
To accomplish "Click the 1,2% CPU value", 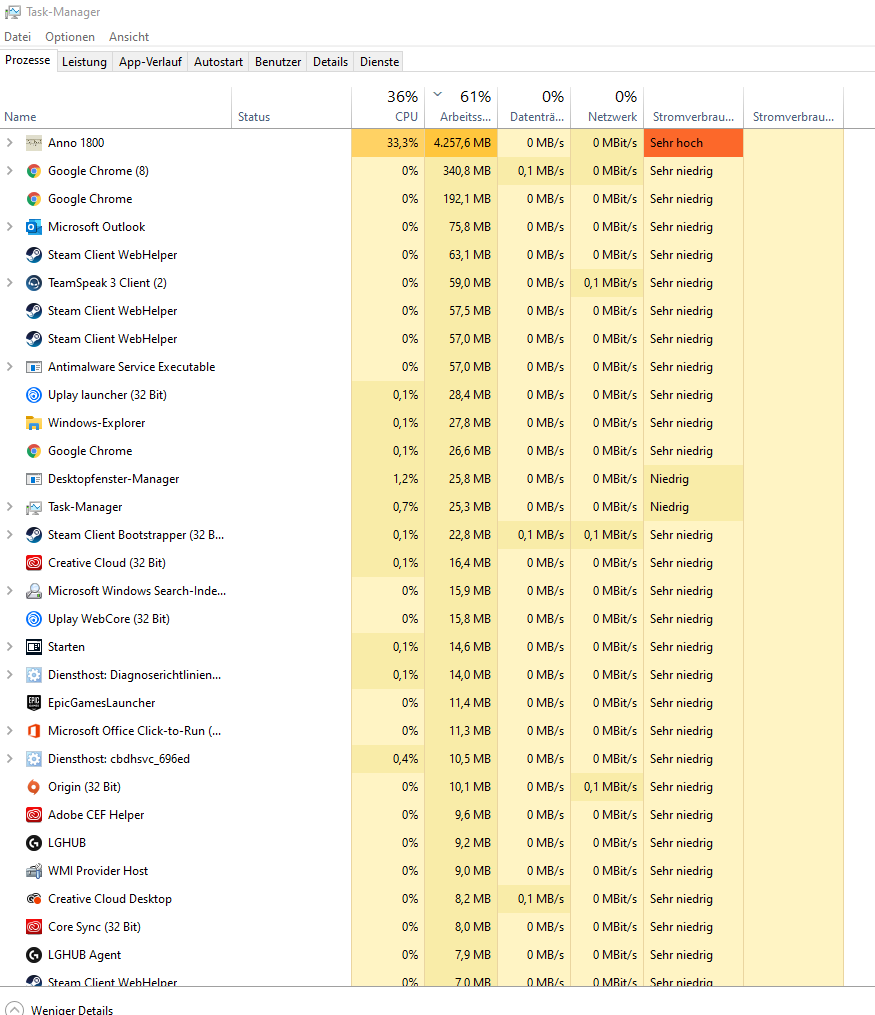I will click(x=388, y=479).
